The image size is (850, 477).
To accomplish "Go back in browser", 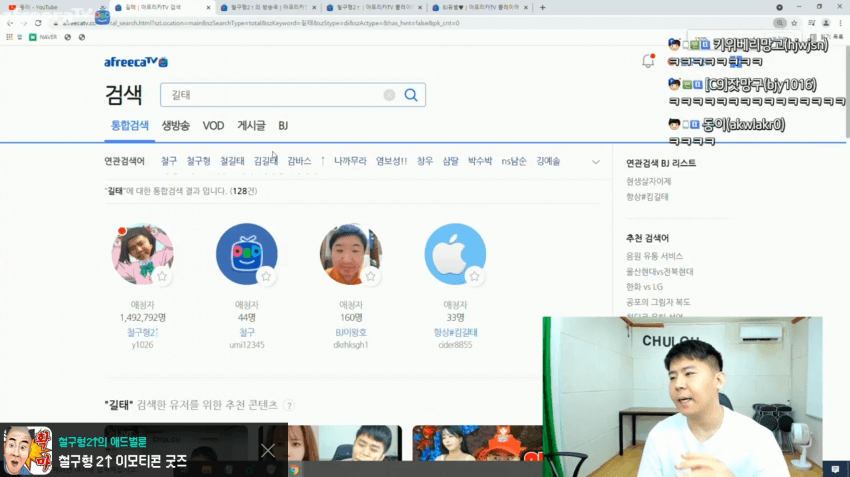I will (10, 23).
